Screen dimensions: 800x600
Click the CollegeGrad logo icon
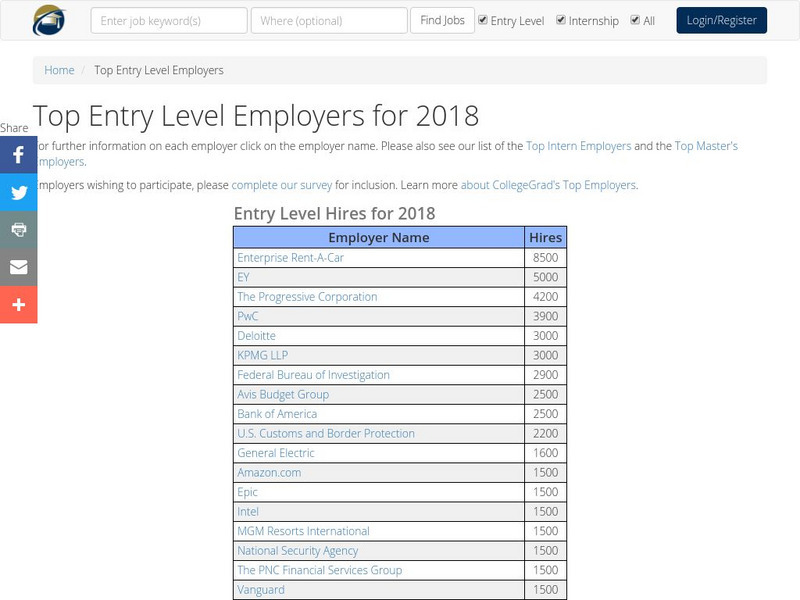(x=49, y=20)
